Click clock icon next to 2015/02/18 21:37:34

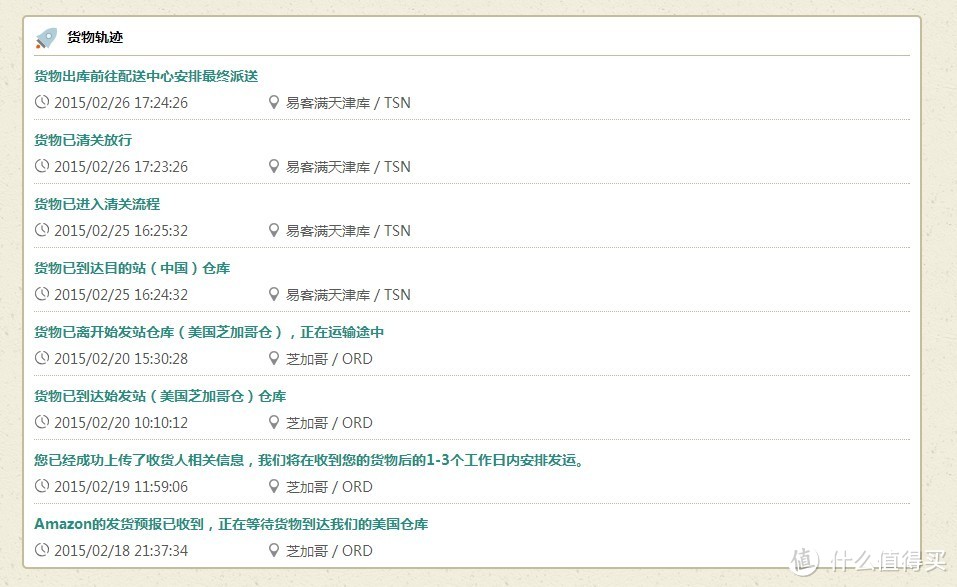42,550
